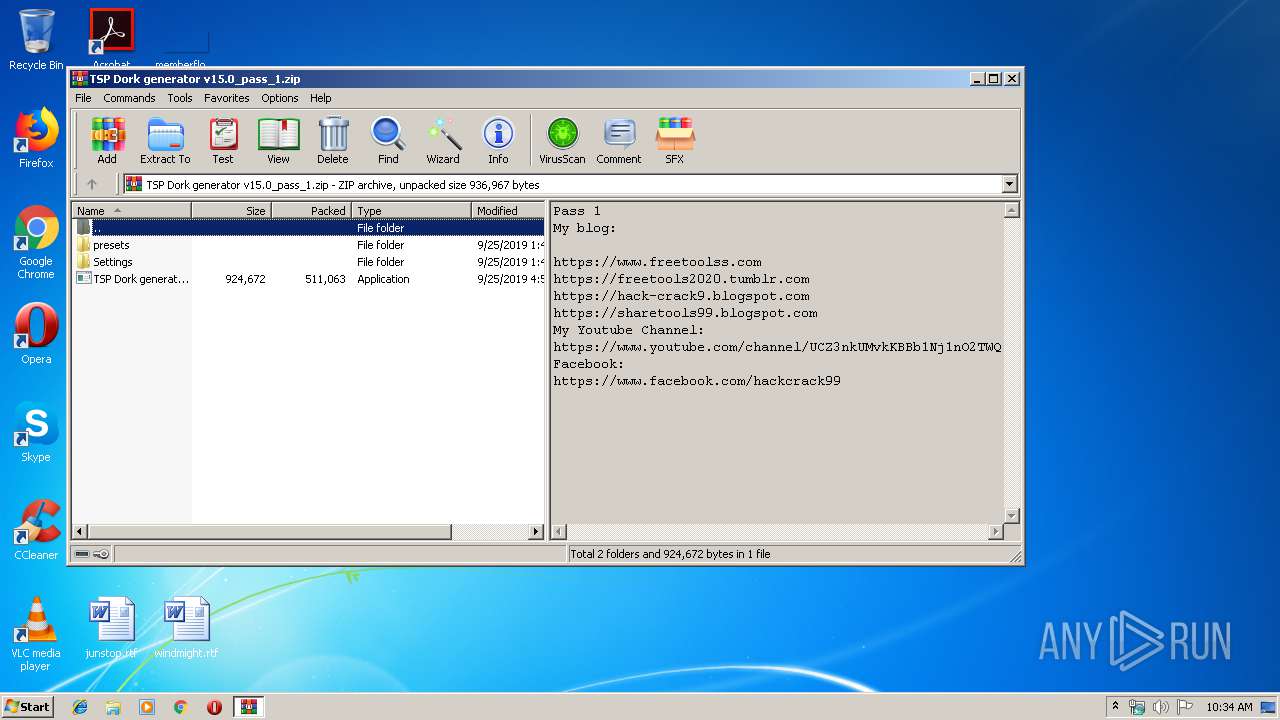Click freetoolss.com URL in comment
The width and height of the screenshot is (1280, 720).
(x=657, y=262)
